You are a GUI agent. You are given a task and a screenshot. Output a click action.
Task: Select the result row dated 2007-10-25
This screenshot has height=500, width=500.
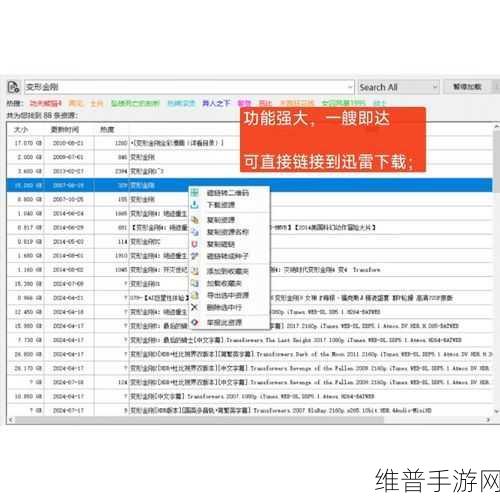point(250,199)
